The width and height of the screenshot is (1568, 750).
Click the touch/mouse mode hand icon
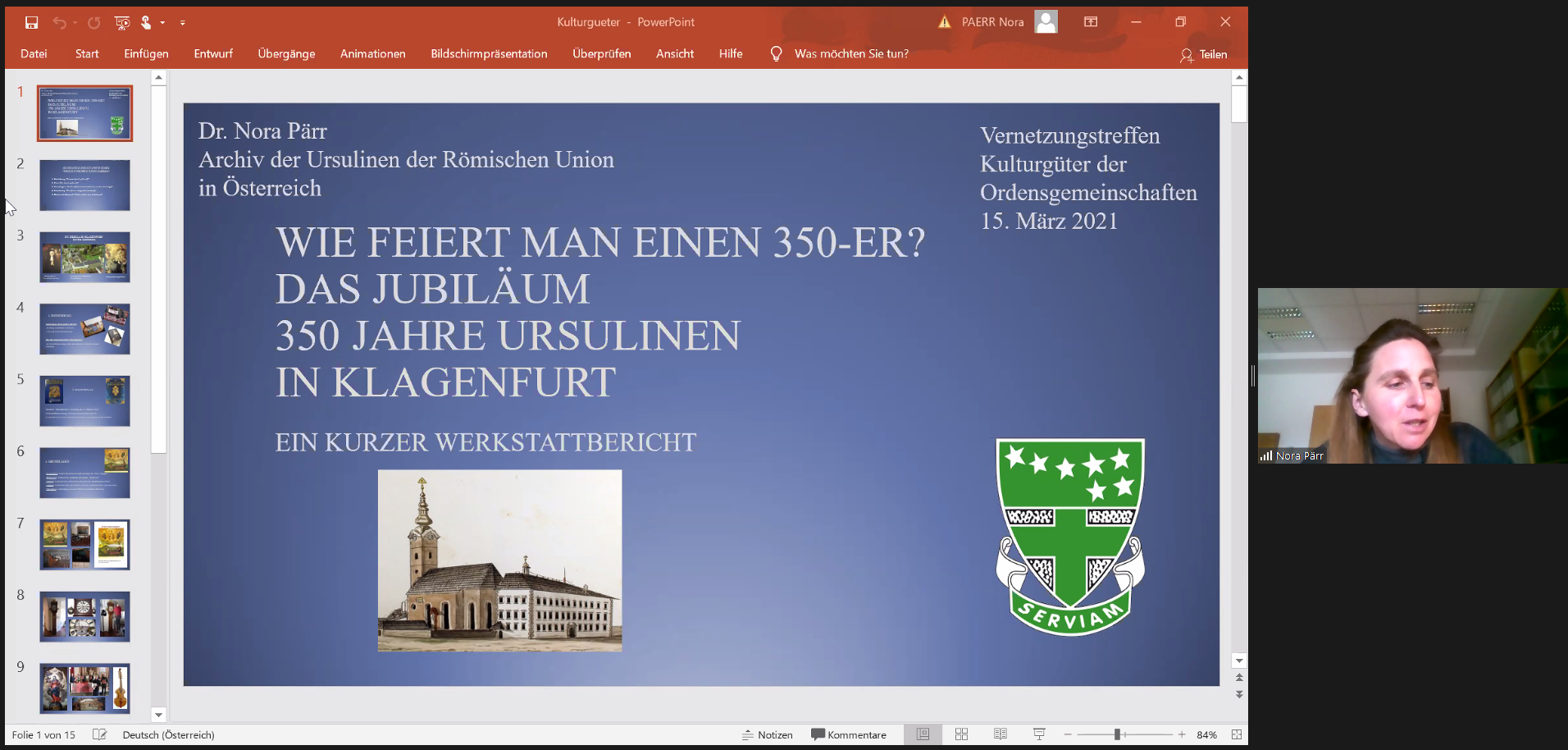(x=146, y=22)
